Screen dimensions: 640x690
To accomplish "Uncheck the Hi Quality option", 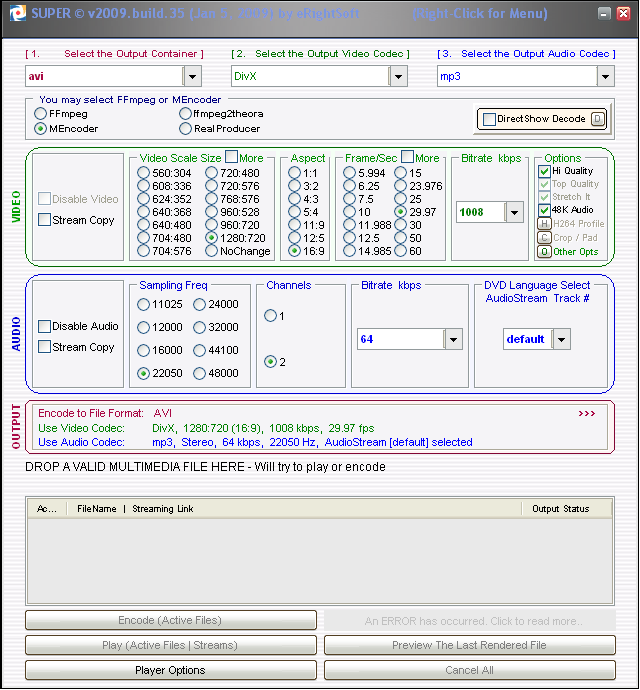I will [x=544, y=171].
